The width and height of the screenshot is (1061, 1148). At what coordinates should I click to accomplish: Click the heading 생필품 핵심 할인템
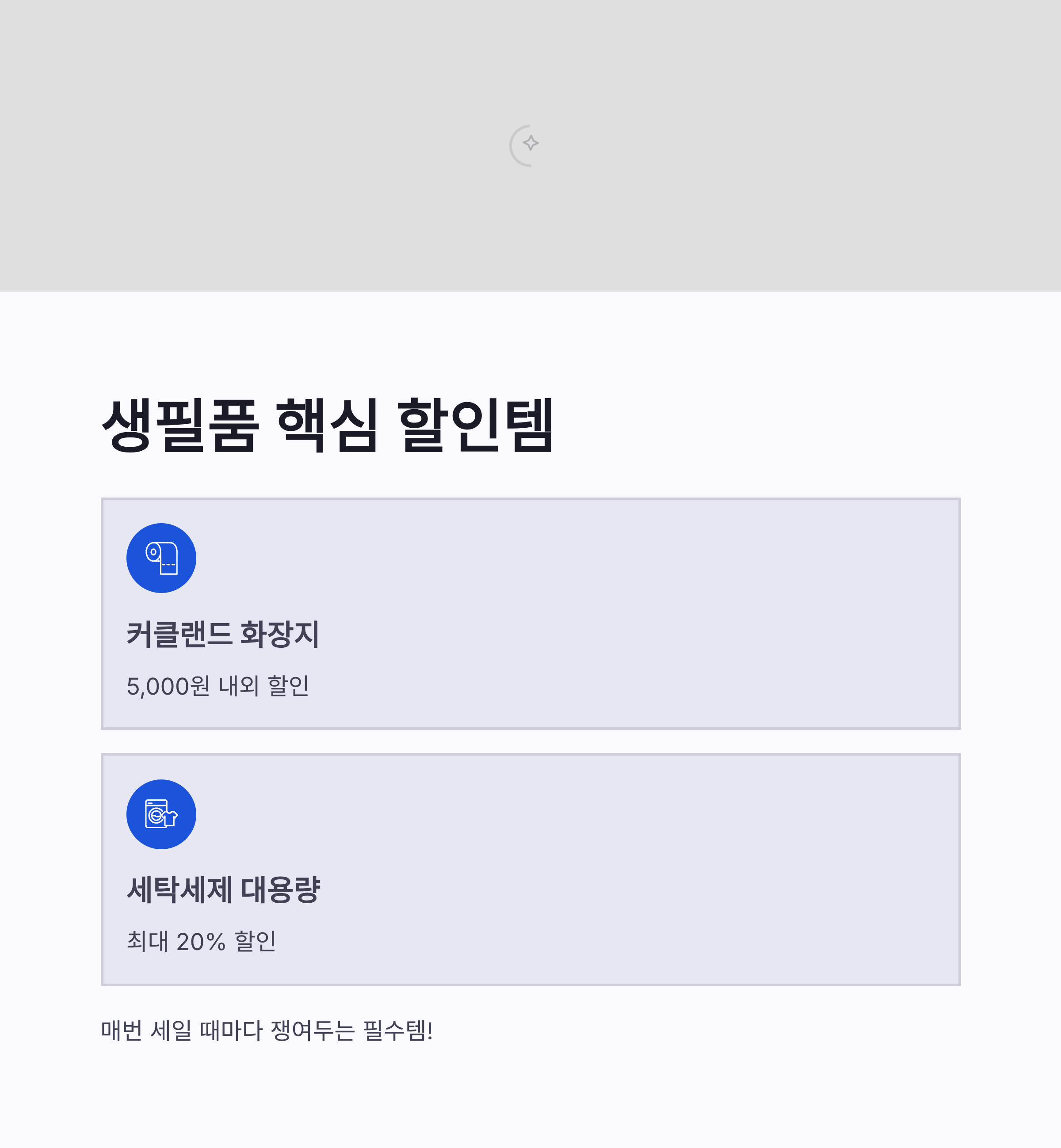[328, 425]
